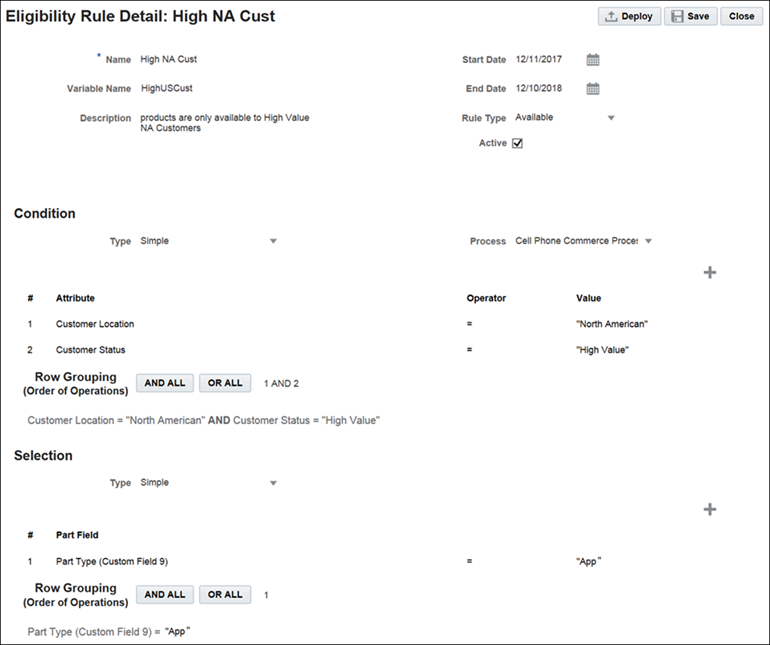The height and width of the screenshot is (645, 770).
Task: Add a new Condition row with plus icon
Action: (710, 272)
